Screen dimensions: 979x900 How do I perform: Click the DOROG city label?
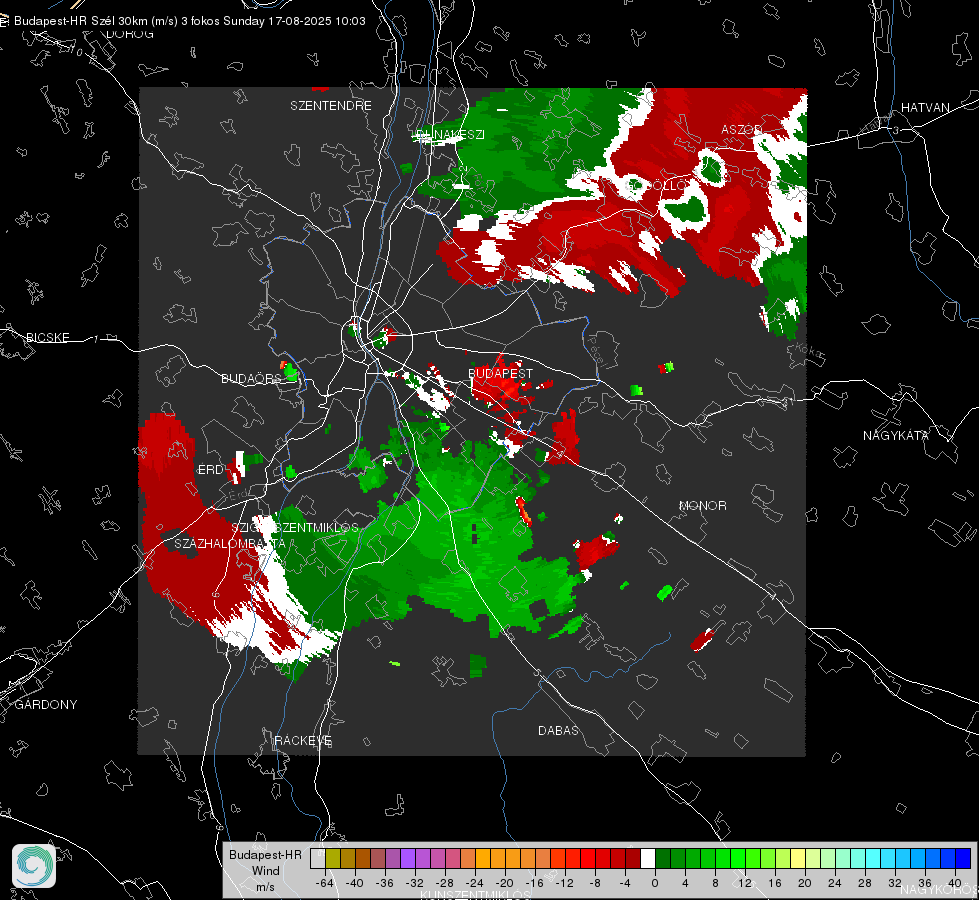coord(130,34)
